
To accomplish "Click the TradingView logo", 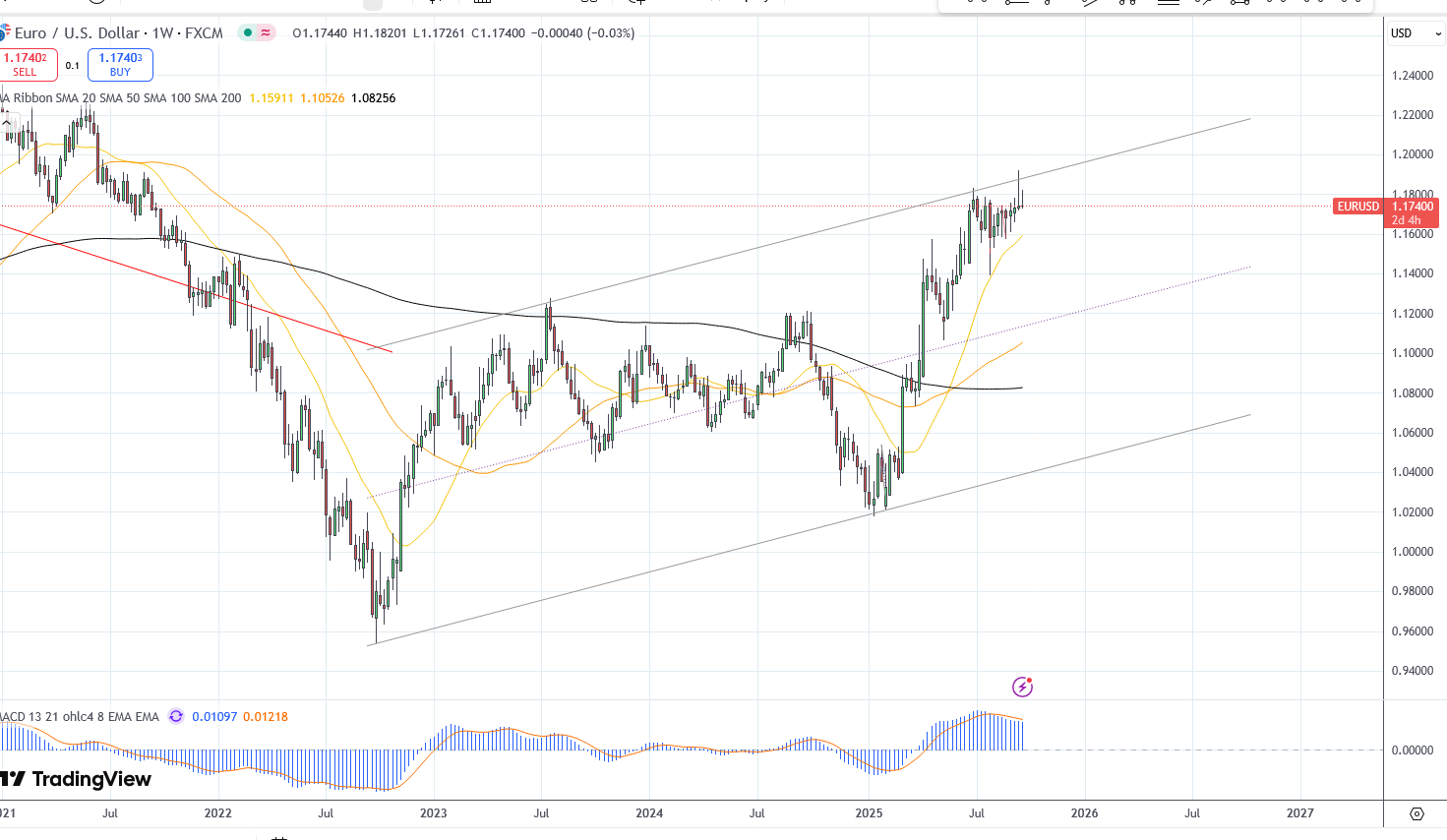I will tap(77, 779).
